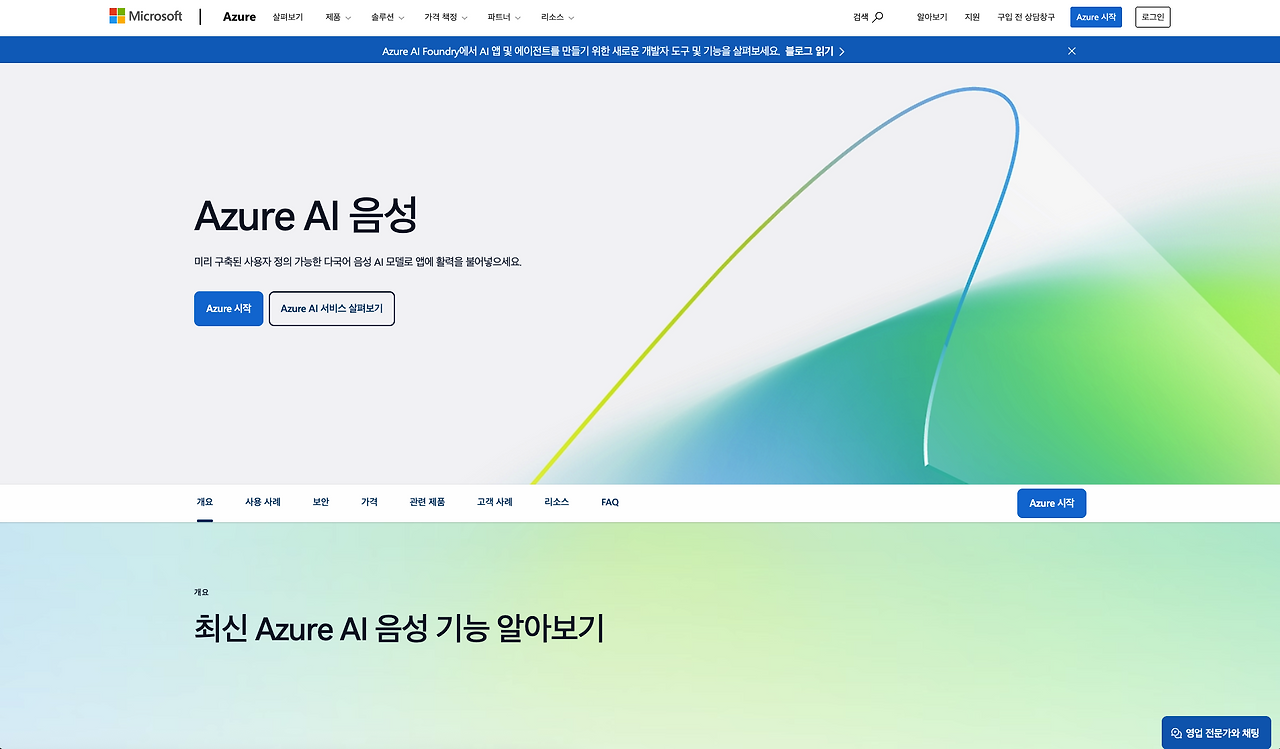This screenshot has height=749, width=1280.
Task: Open the 살펴보기 menu item
Action: point(288,17)
